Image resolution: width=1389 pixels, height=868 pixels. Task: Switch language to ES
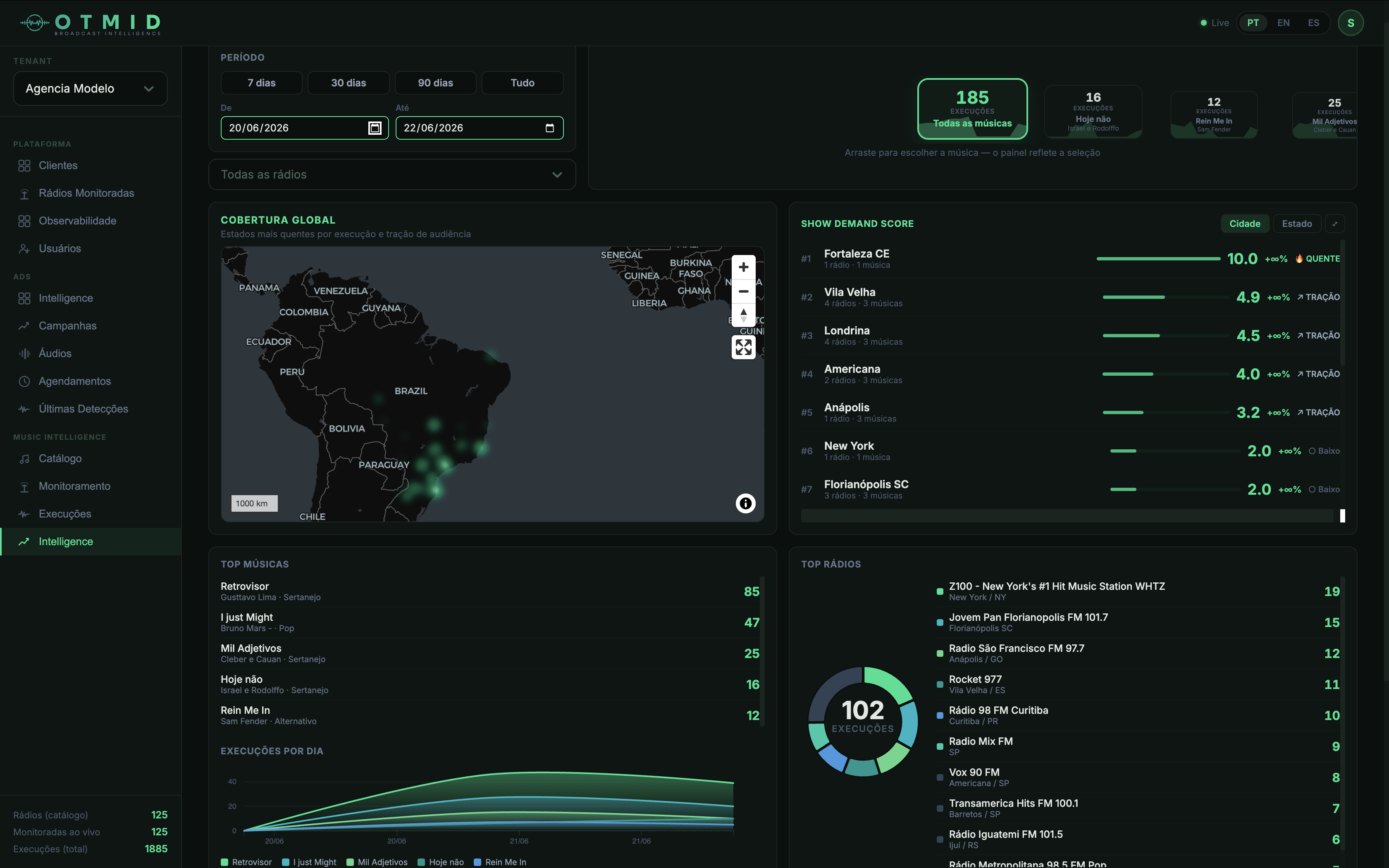pyautogui.click(x=1313, y=23)
